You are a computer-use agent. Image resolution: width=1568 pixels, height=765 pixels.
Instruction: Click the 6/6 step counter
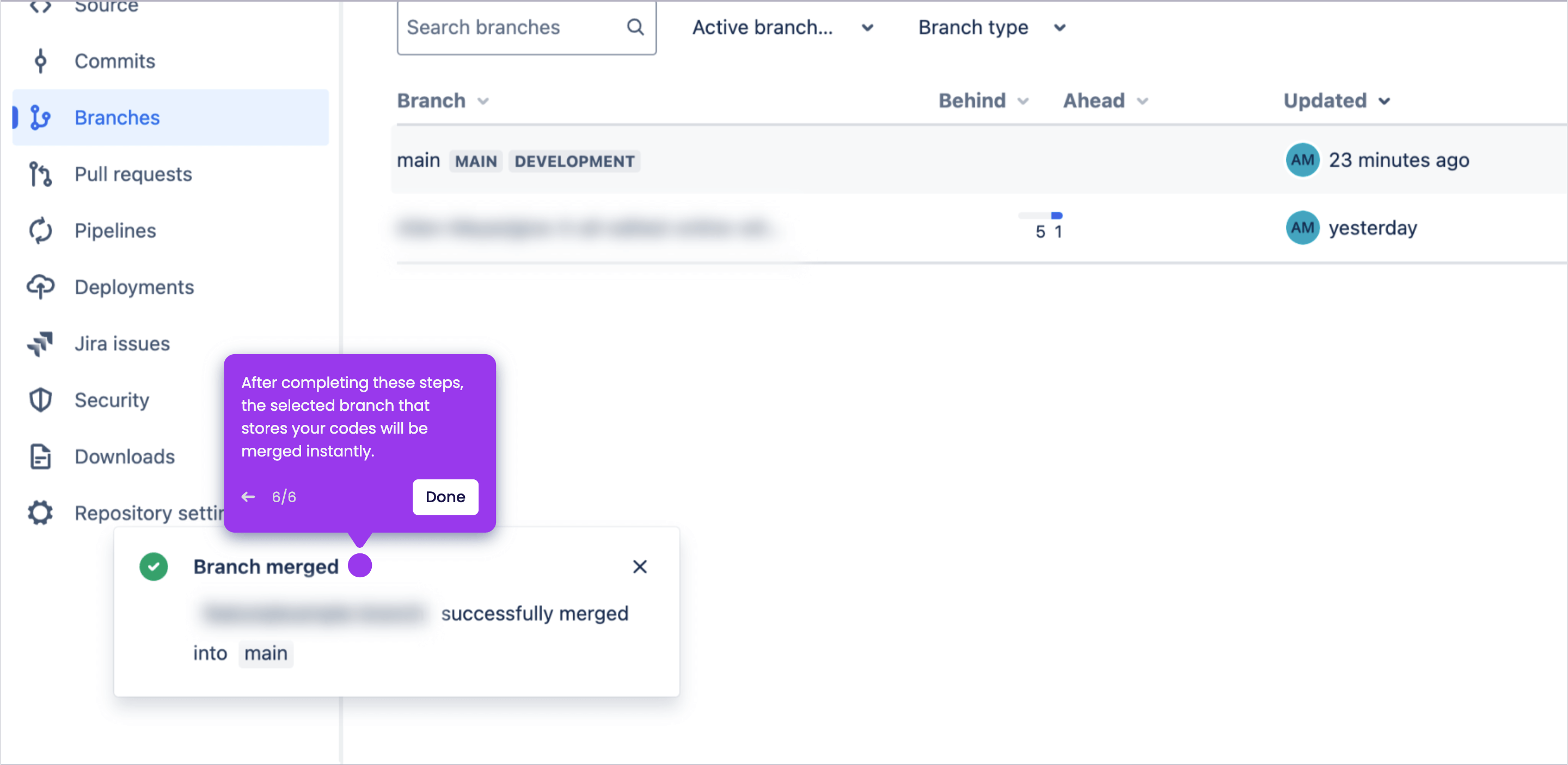click(284, 497)
